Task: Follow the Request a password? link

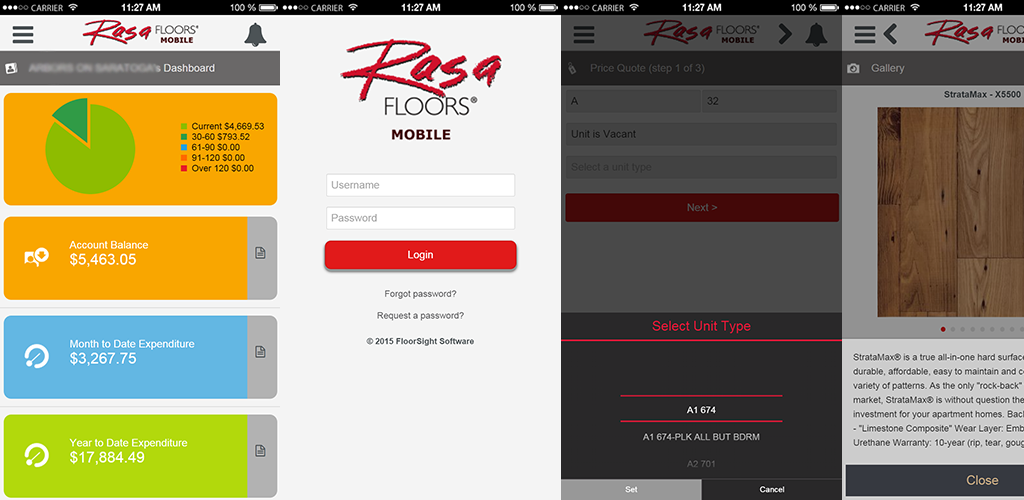Action: (x=421, y=315)
